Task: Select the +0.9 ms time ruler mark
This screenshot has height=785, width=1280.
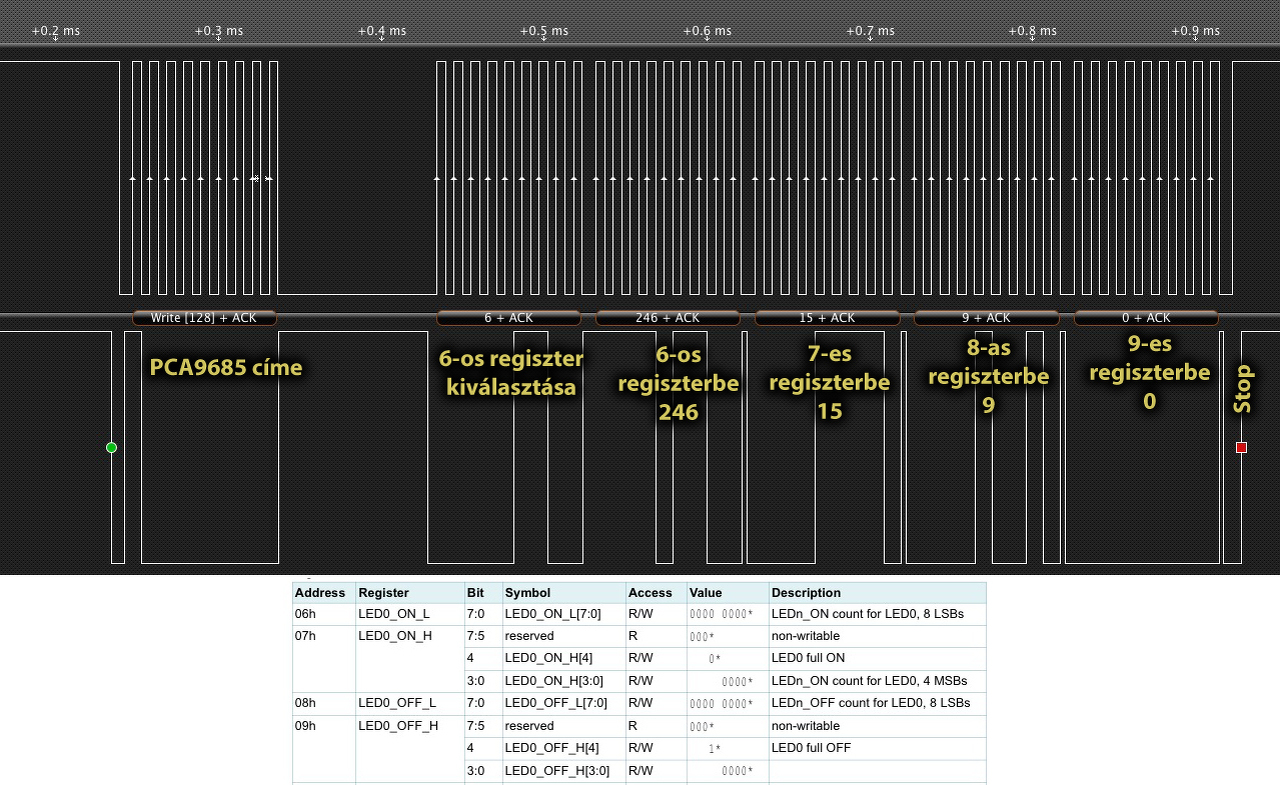Action: point(1195,31)
